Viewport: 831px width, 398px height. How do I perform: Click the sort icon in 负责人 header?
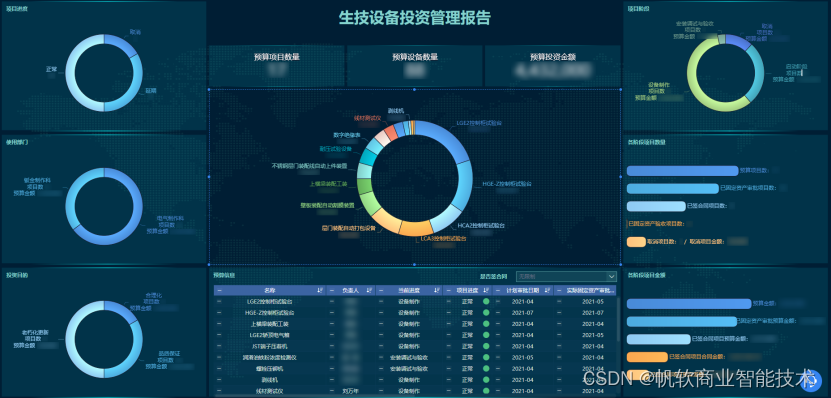click(369, 290)
